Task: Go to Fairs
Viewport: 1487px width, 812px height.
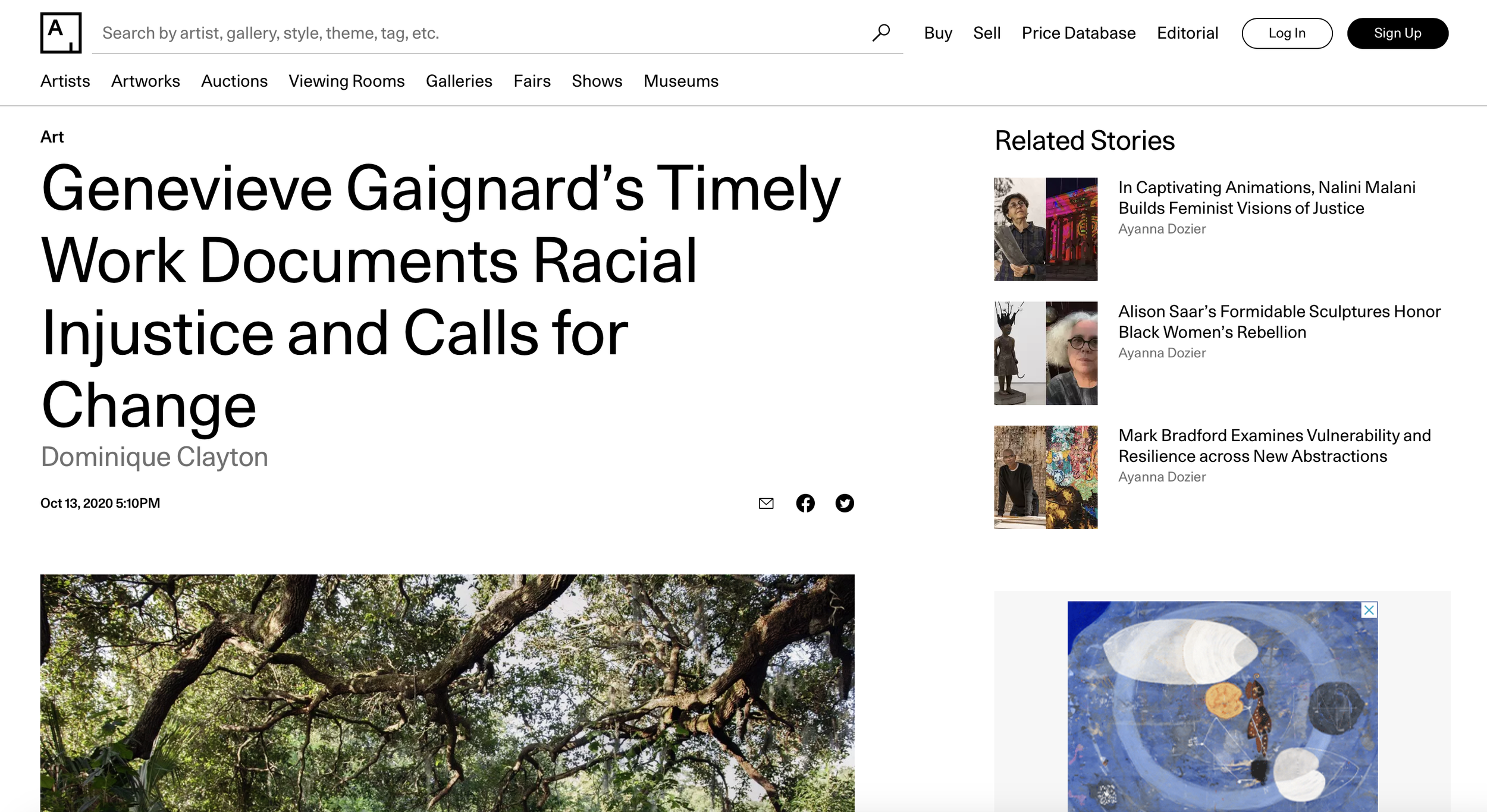Action: coord(532,81)
